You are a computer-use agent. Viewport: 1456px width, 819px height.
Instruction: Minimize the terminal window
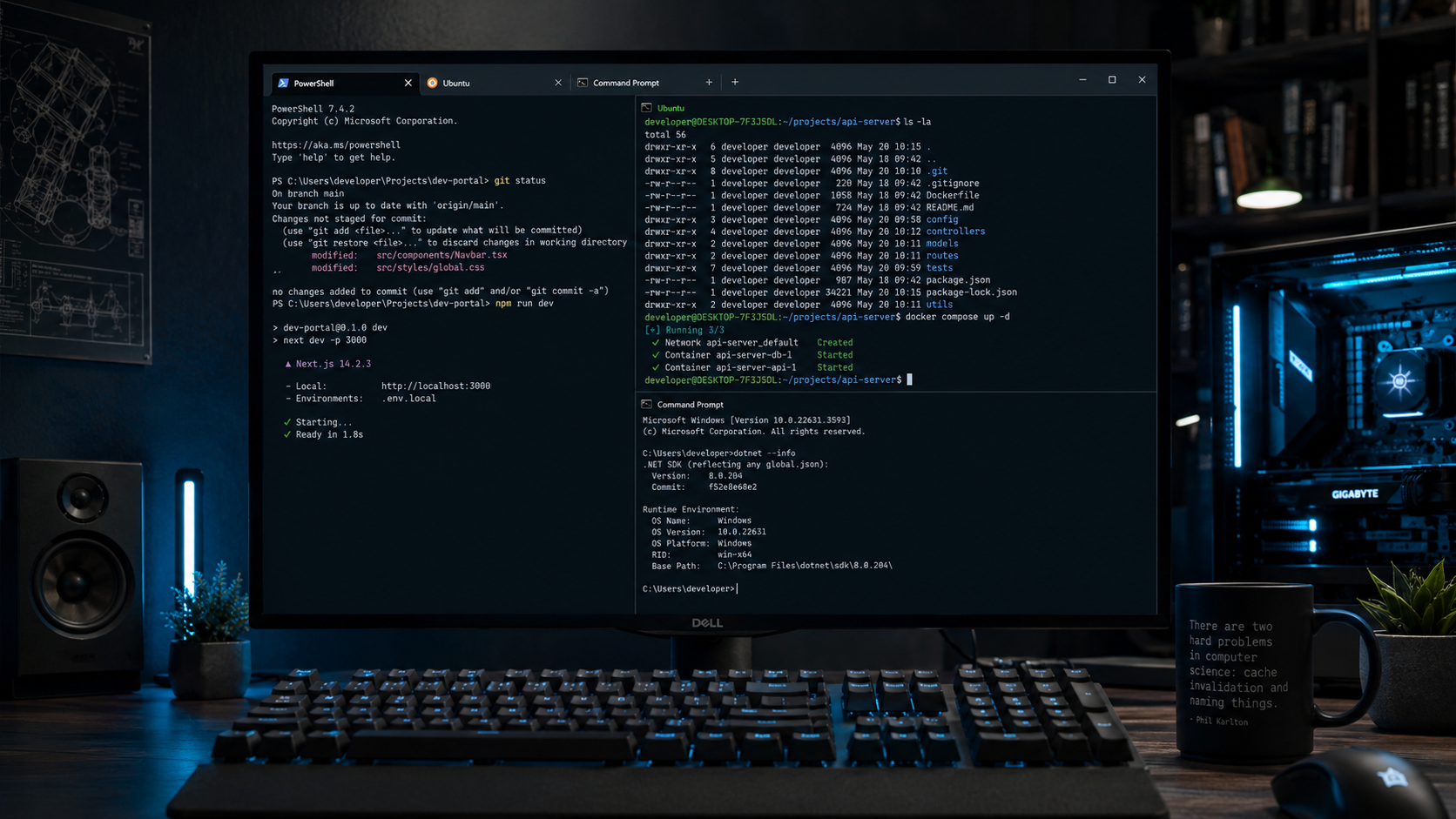point(1082,80)
